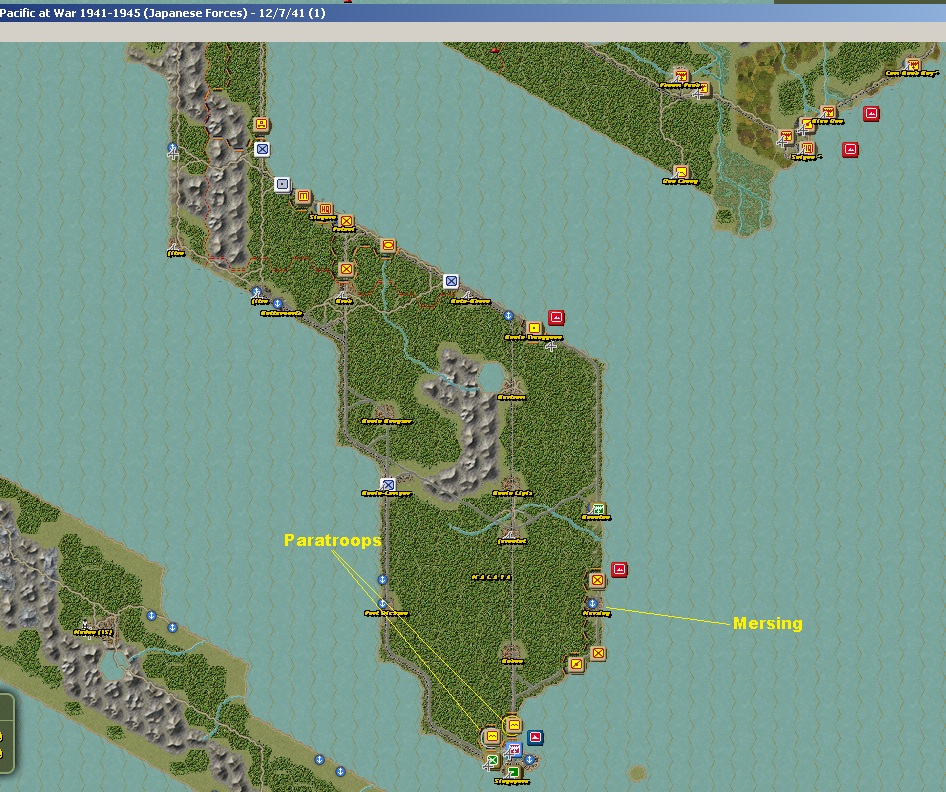Select the red naval counter northeast of Mersing
946x792 pixels.
(x=619, y=569)
